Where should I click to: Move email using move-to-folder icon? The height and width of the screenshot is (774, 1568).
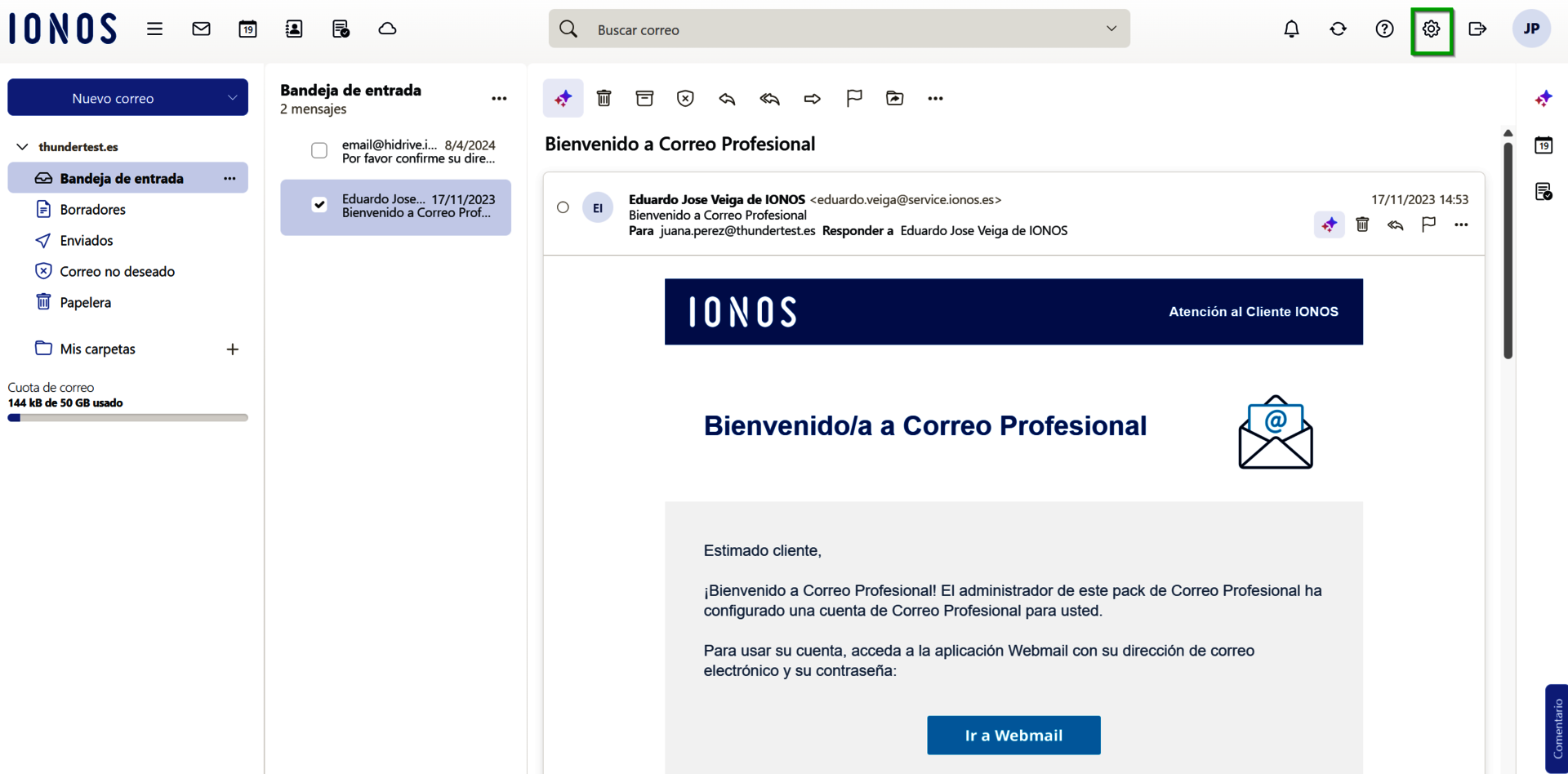(x=895, y=98)
